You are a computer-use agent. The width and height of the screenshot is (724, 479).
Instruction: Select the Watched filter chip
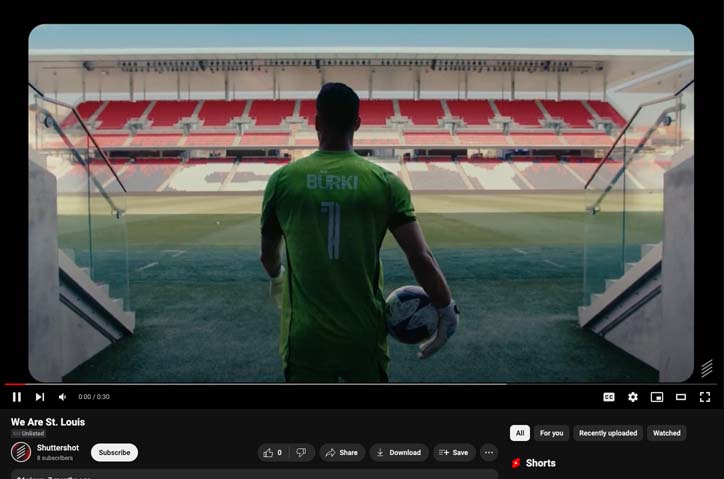(667, 433)
